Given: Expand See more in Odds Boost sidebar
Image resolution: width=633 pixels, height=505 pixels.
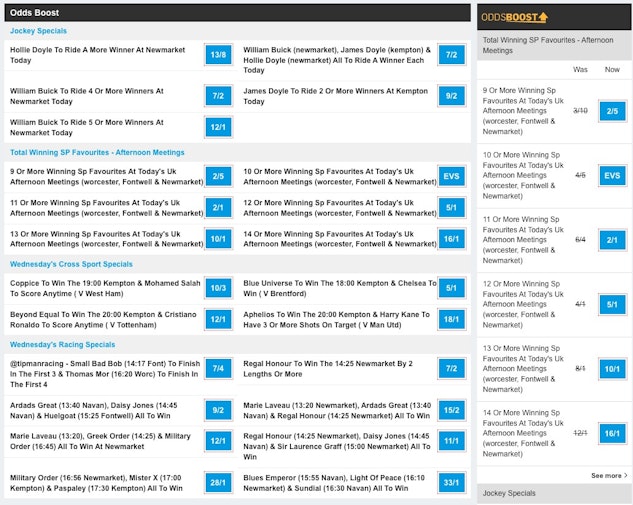Looking at the screenshot, I should (609, 475).
